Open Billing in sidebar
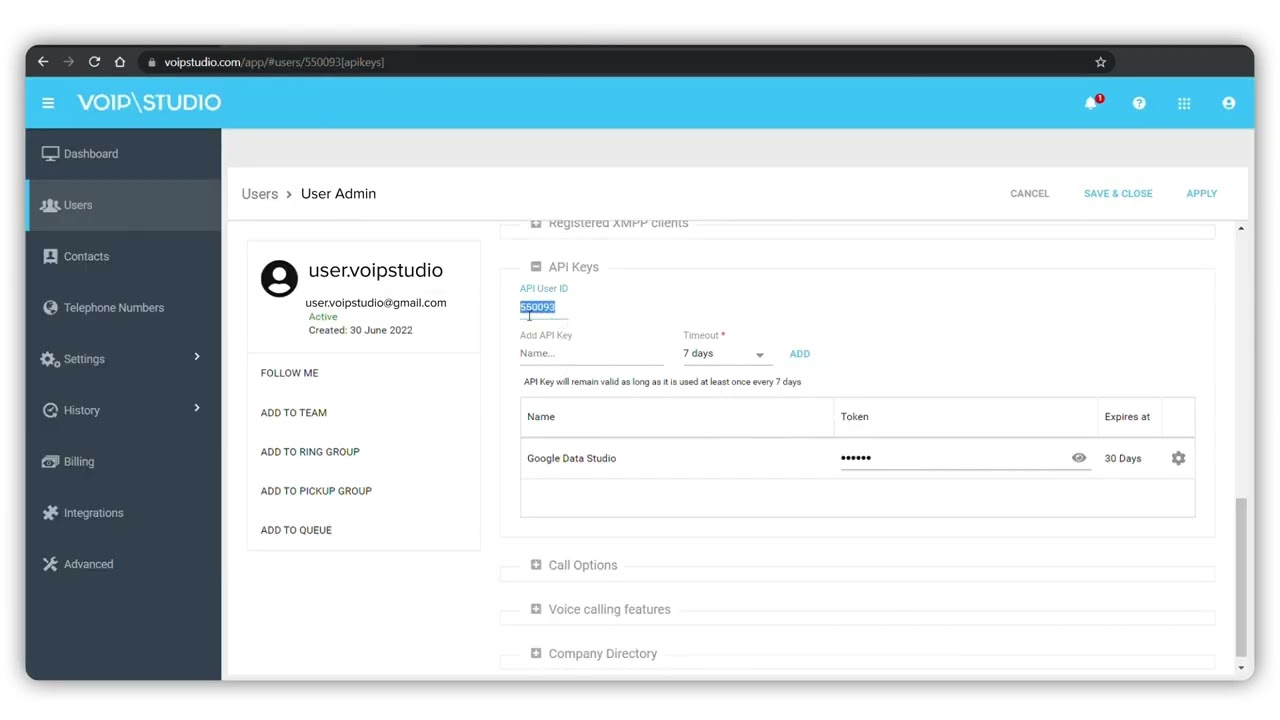 [123, 462]
